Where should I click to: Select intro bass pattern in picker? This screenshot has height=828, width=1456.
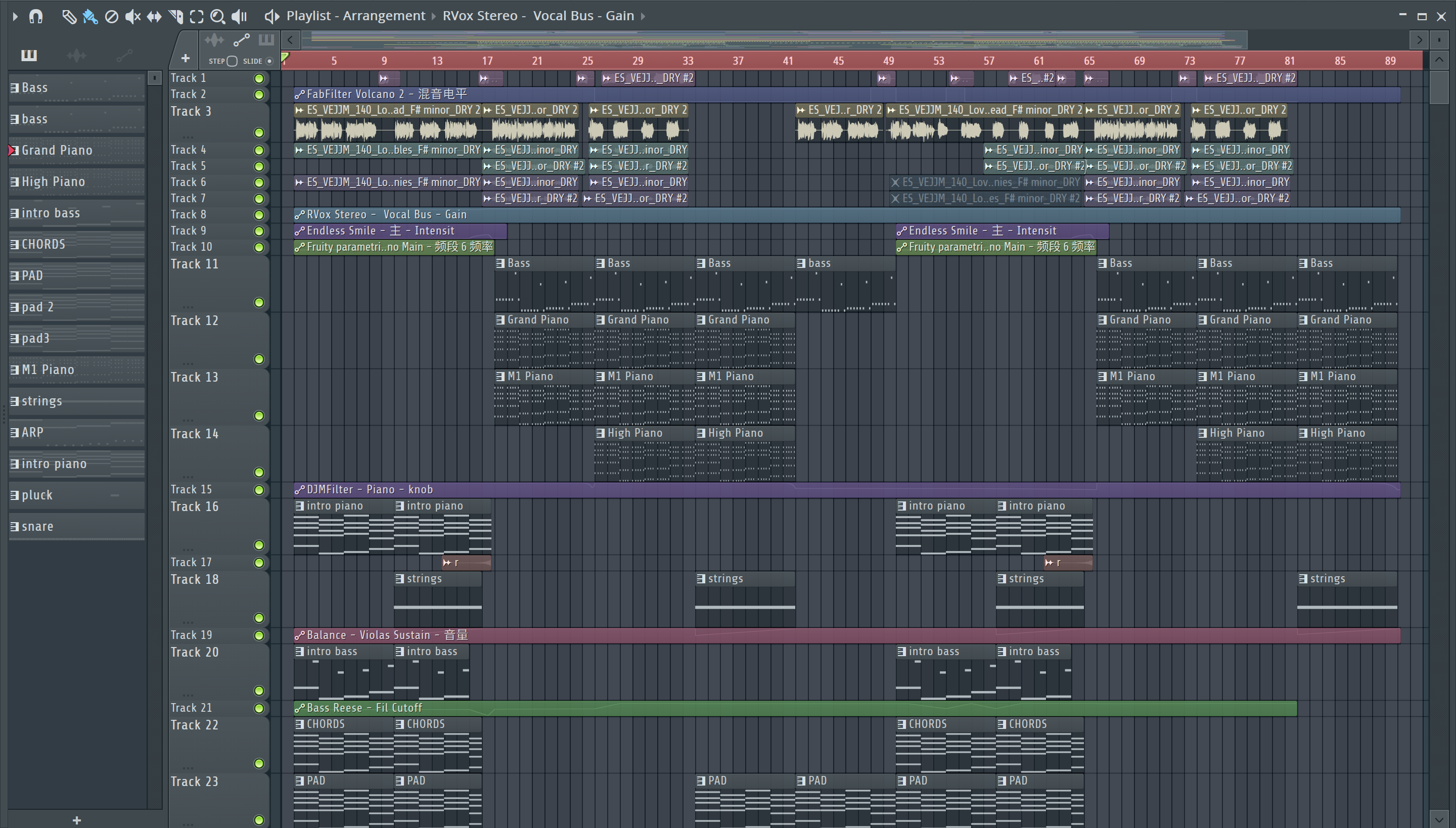point(77,213)
